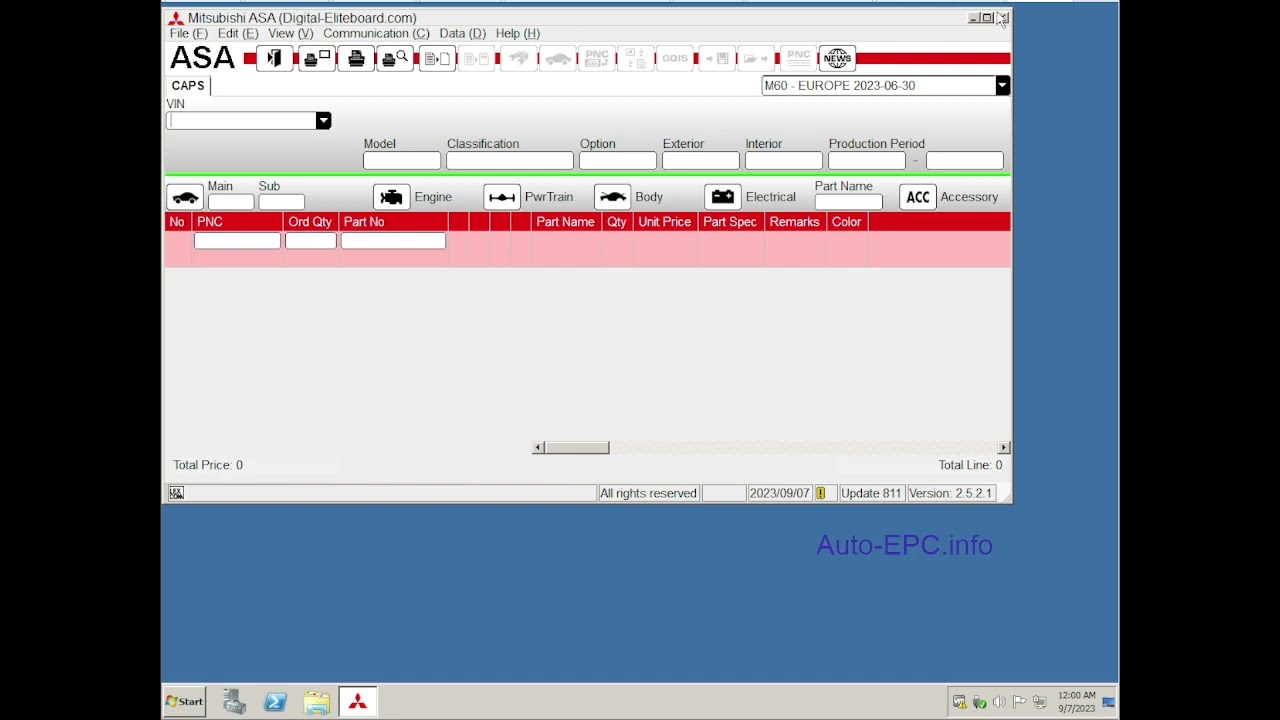
Task: Click the horizontal scrollbar right arrow
Action: [1003, 448]
